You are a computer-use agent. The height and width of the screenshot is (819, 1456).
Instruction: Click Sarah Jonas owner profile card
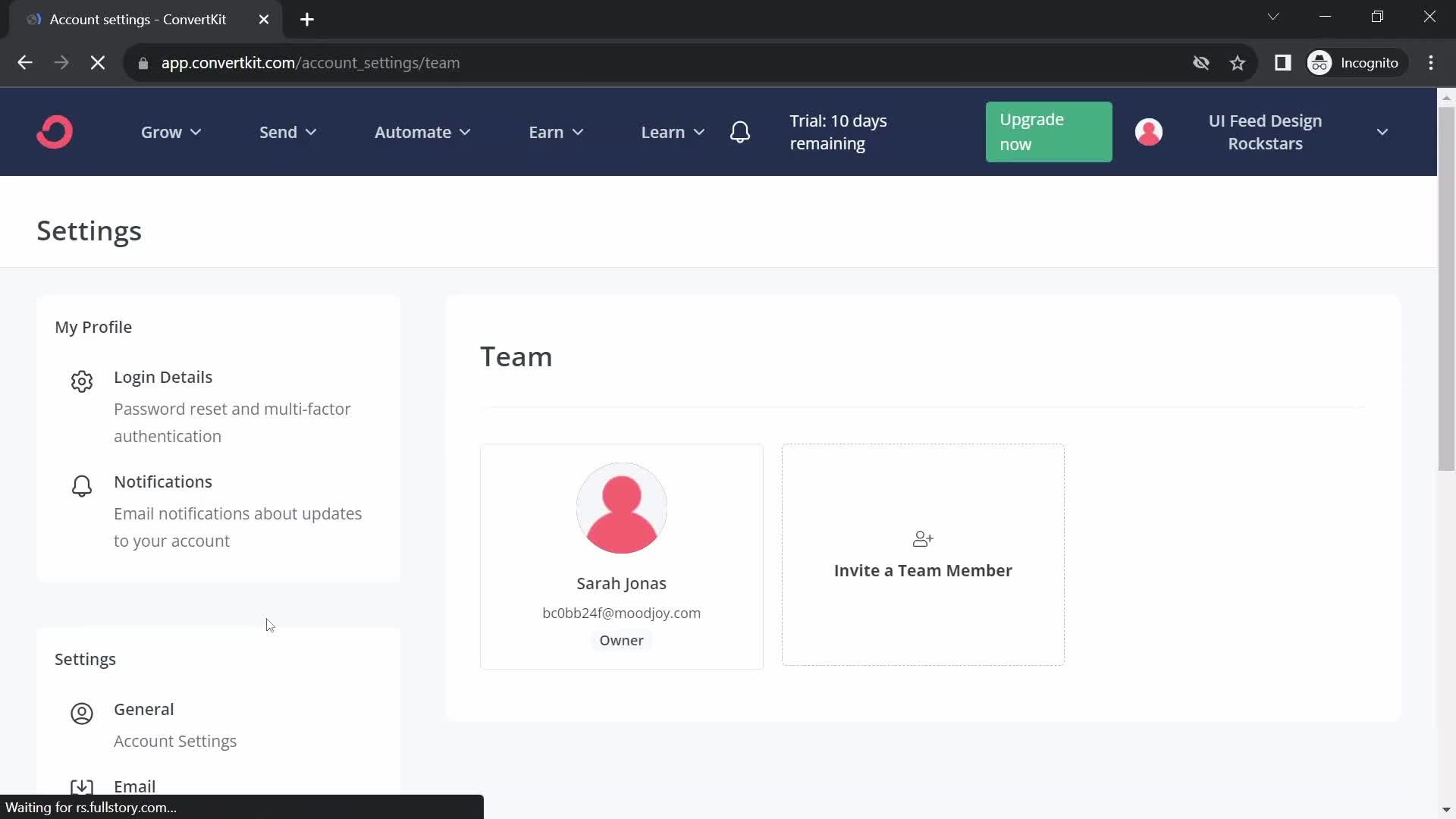622,555
